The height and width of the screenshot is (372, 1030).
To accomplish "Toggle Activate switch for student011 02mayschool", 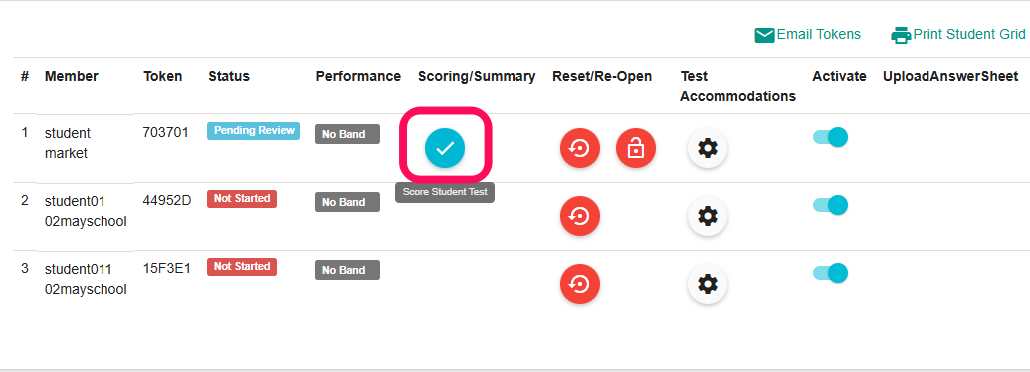I will [830, 273].
